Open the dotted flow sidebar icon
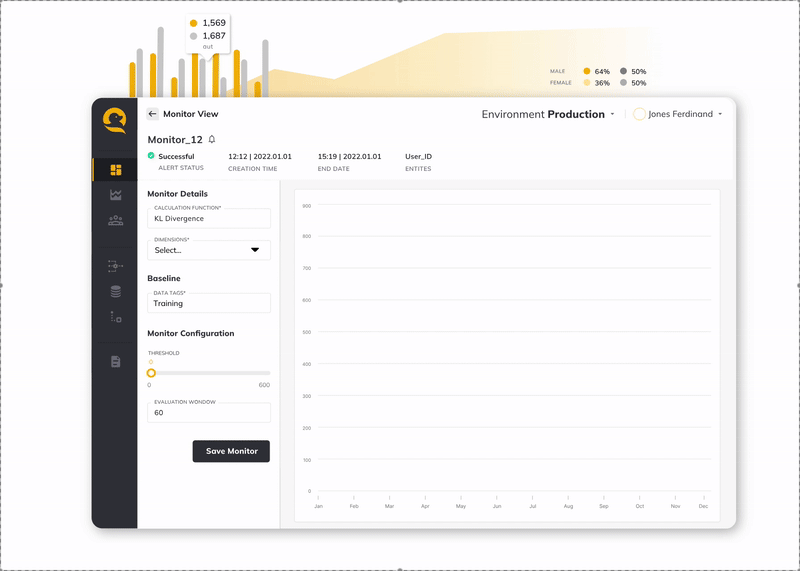The width and height of the screenshot is (800, 571). (x=116, y=317)
